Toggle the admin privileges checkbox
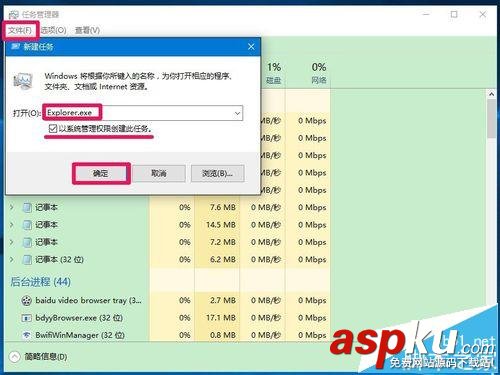The width and height of the screenshot is (500, 375). 53,129
